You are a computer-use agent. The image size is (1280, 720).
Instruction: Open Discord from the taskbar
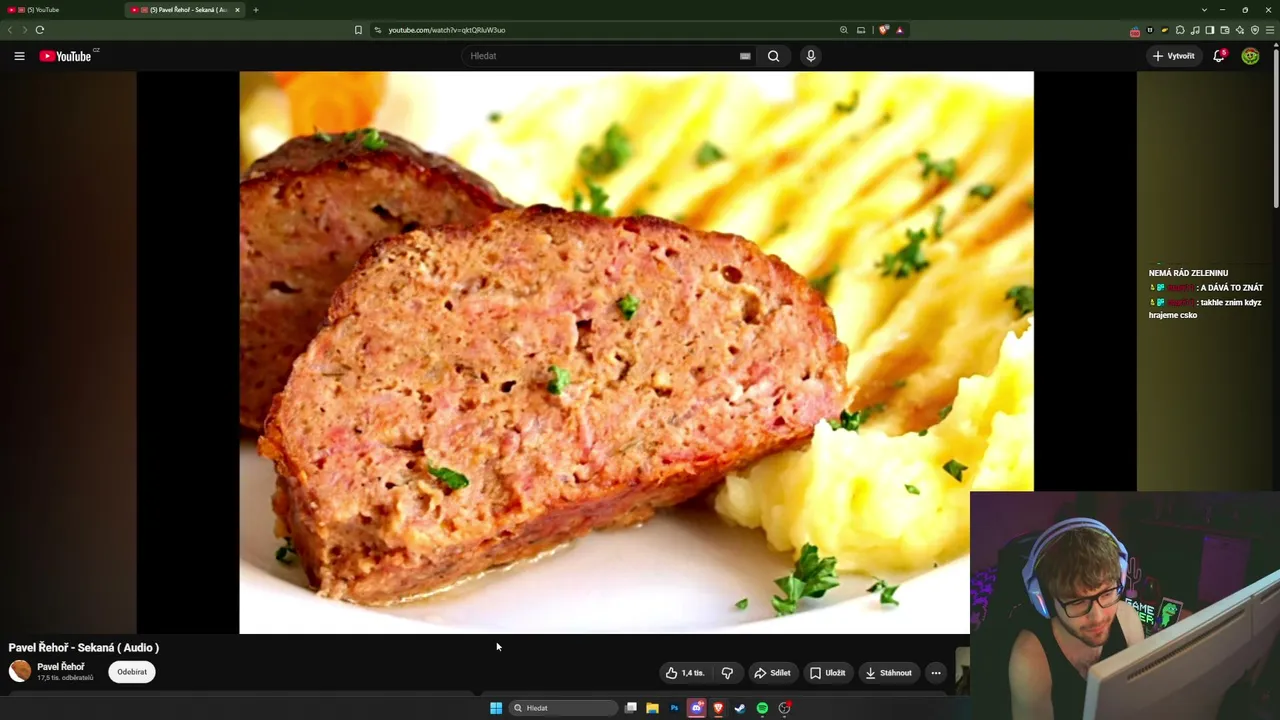pyautogui.click(x=696, y=708)
